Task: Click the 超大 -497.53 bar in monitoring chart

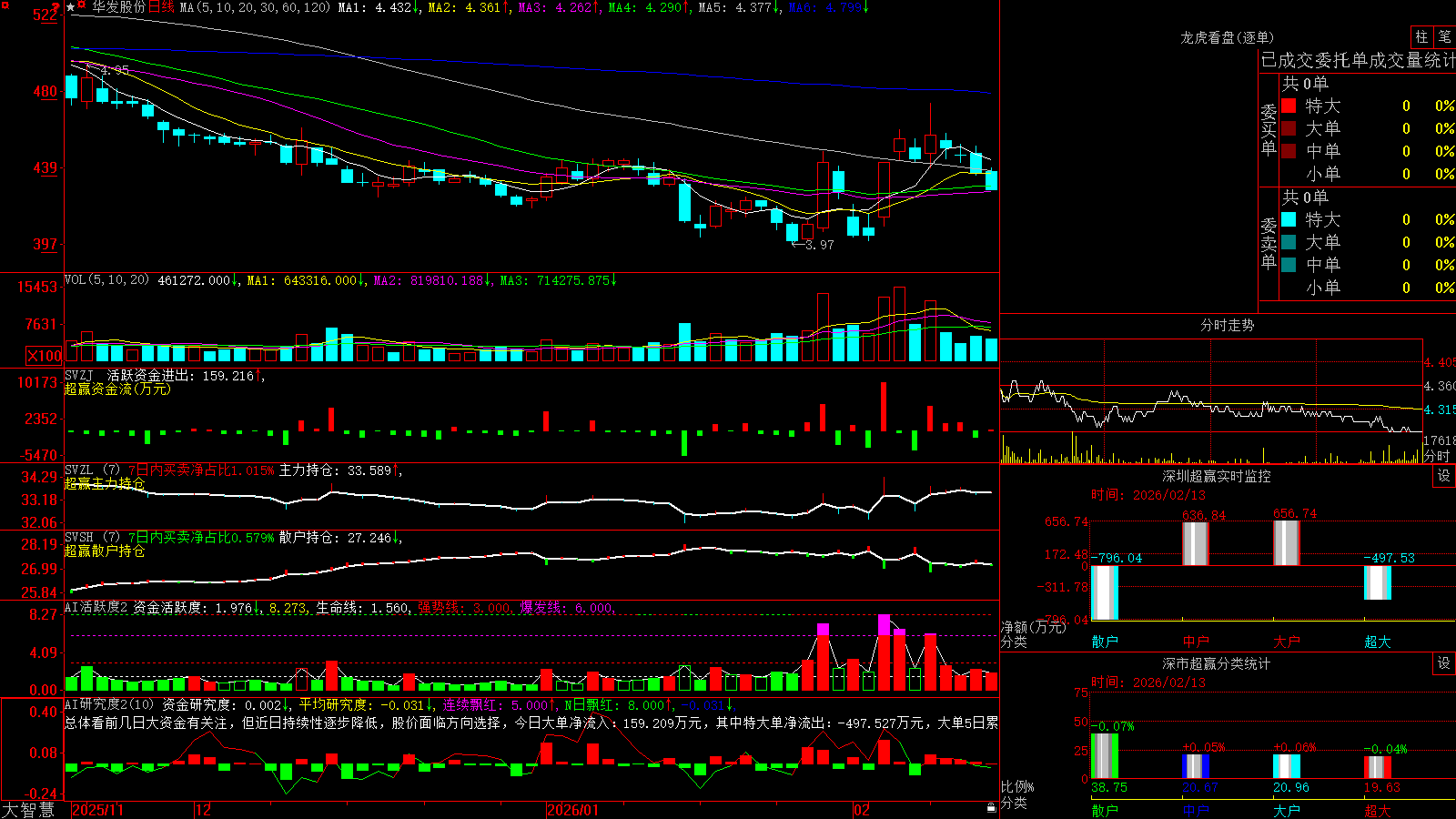Action: 1378,582
